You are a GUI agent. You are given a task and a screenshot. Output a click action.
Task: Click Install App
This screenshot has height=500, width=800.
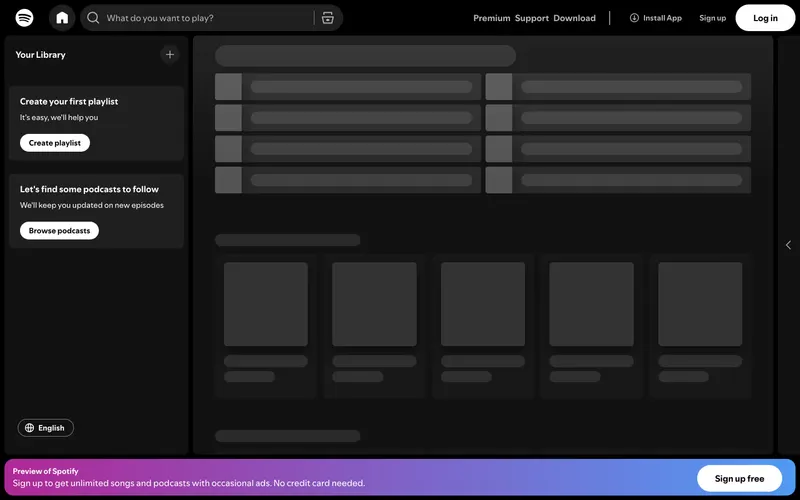[656, 18]
